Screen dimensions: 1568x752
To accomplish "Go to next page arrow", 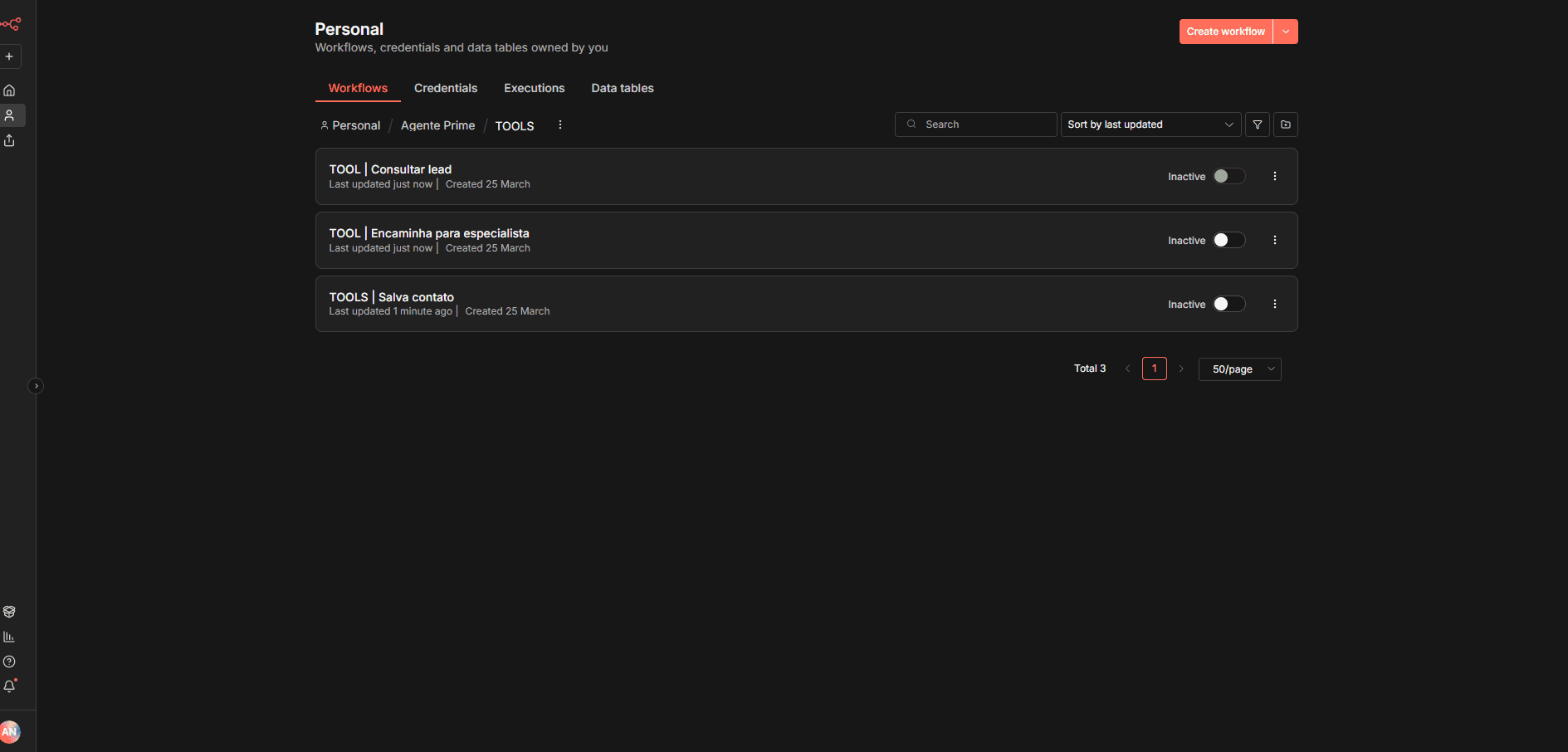I will (1181, 369).
